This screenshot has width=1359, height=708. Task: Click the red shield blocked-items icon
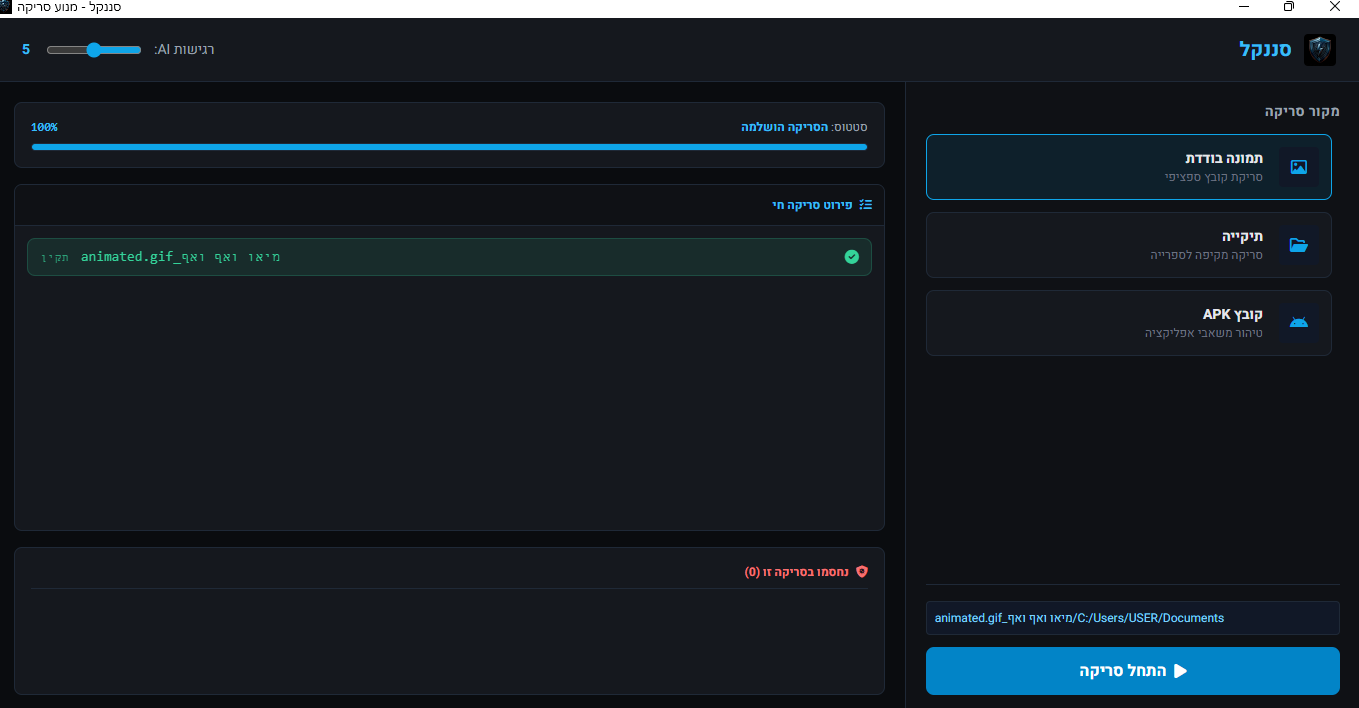point(862,572)
